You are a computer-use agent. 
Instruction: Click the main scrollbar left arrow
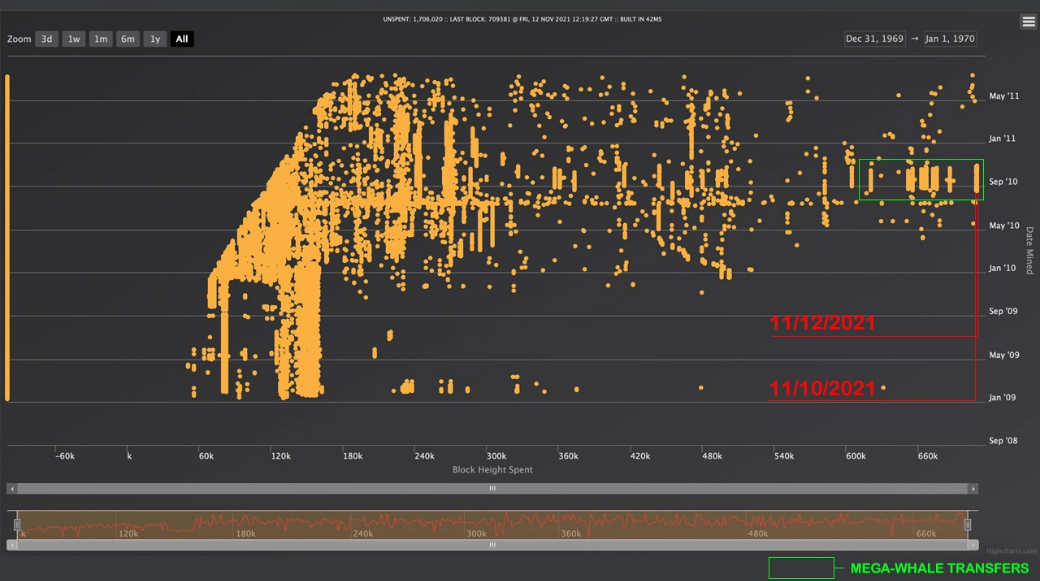pos(12,489)
